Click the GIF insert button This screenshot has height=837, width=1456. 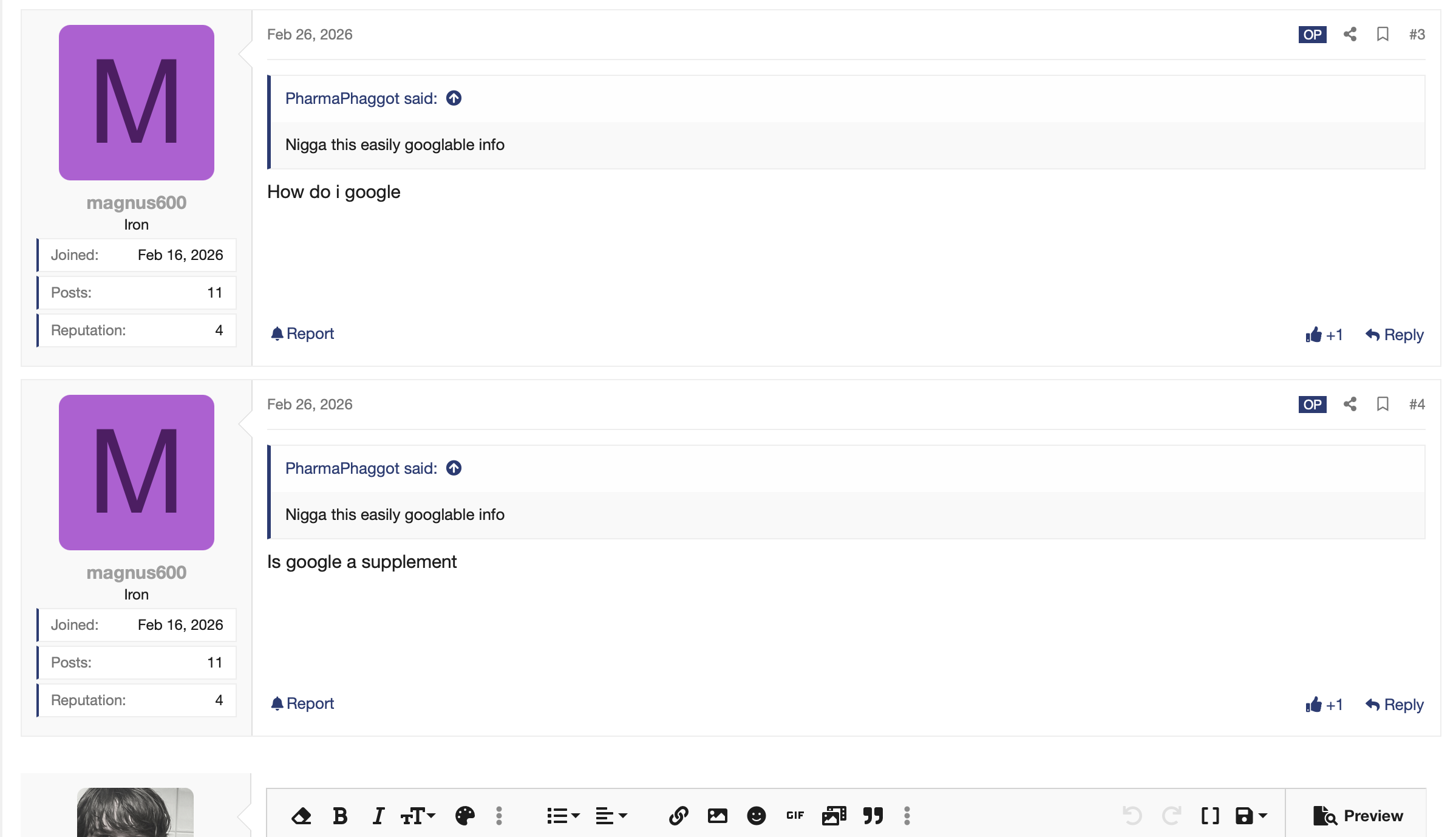pyautogui.click(x=795, y=816)
